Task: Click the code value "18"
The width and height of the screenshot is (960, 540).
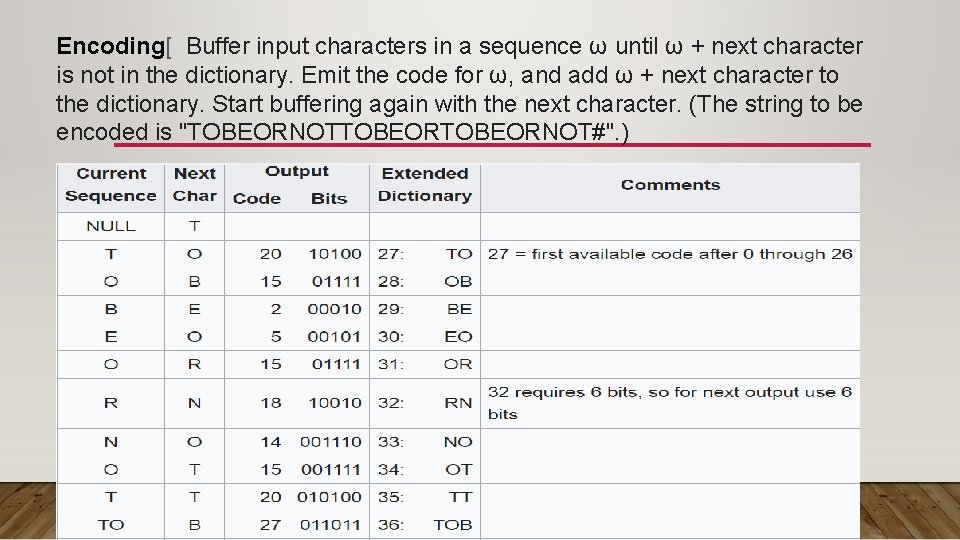Action: pyautogui.click(x=271, y=403)
